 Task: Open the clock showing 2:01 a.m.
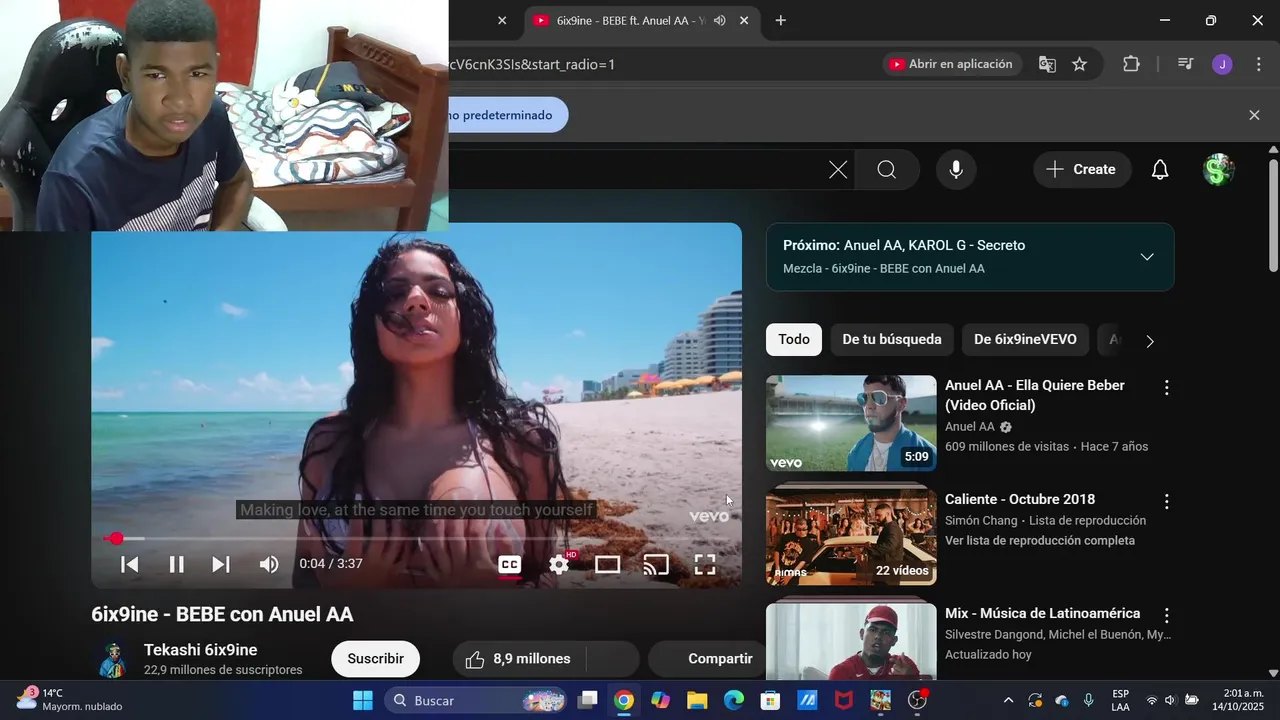[1238, 700]
